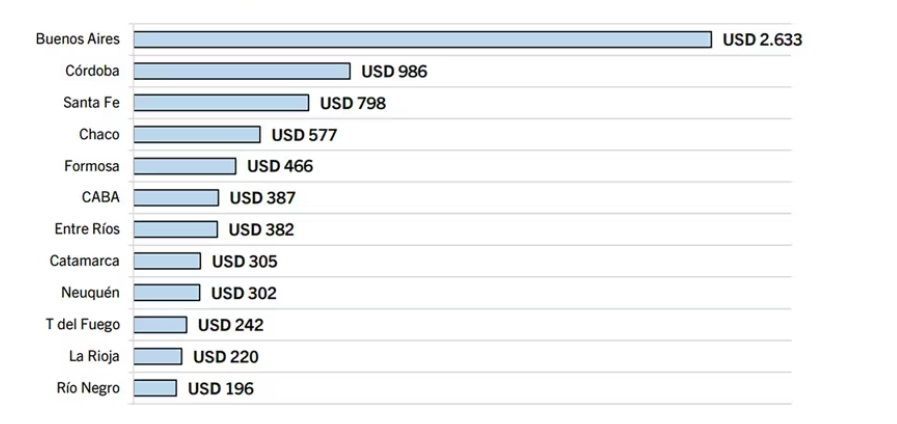
Task: Select the USD 798 value label
Action: pyautogui.click(x=352, y=103)
